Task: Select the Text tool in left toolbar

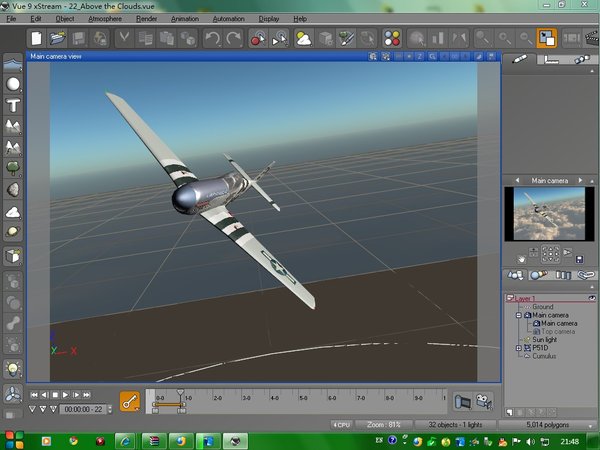Action: point(14,105)
